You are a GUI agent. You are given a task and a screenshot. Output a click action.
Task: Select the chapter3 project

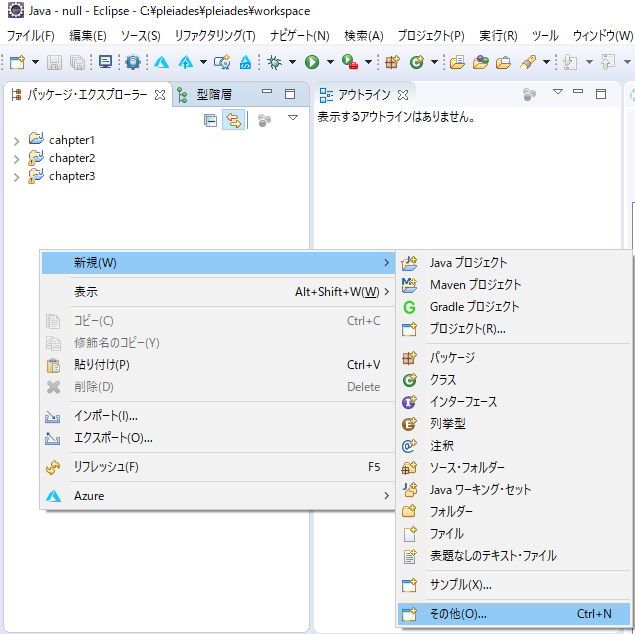tap(72, 177)
